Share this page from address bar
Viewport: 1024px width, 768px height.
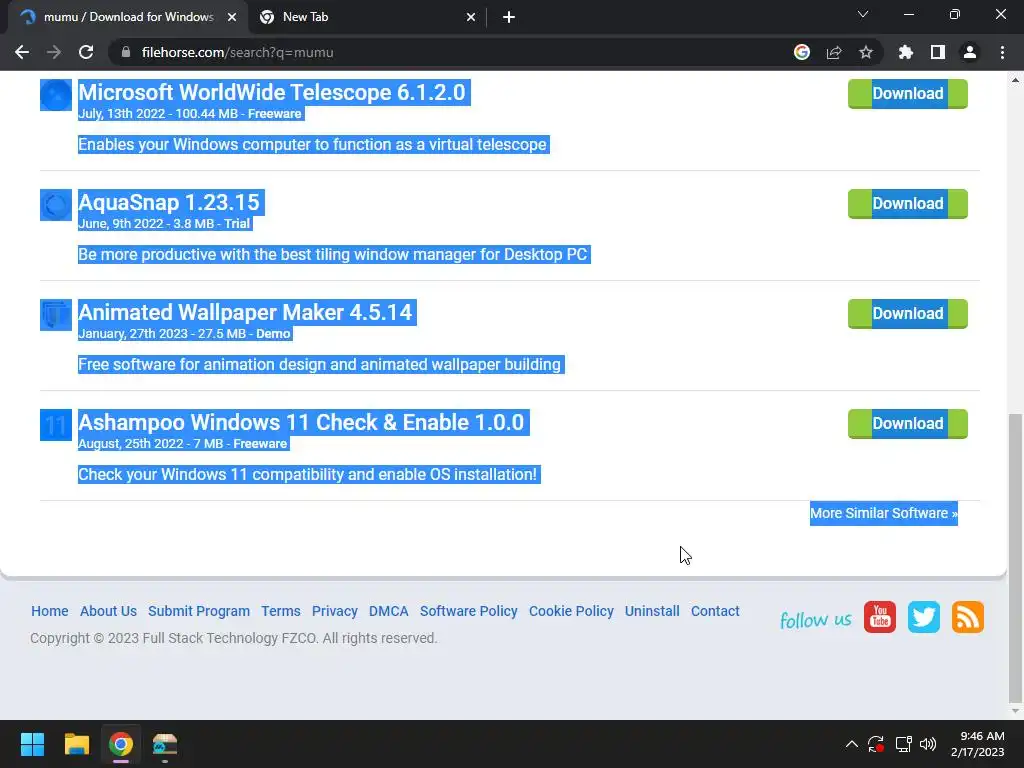pyautogui.click(x=834, y=52)
